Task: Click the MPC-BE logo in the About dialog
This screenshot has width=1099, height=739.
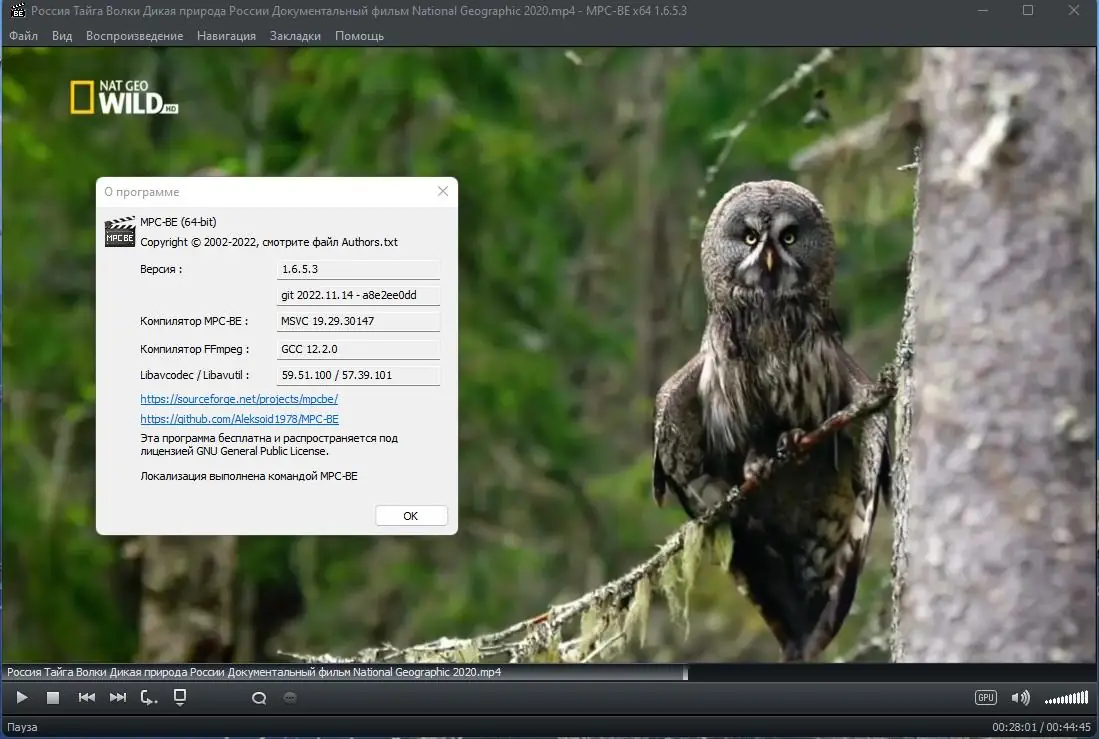Action: 119,231
